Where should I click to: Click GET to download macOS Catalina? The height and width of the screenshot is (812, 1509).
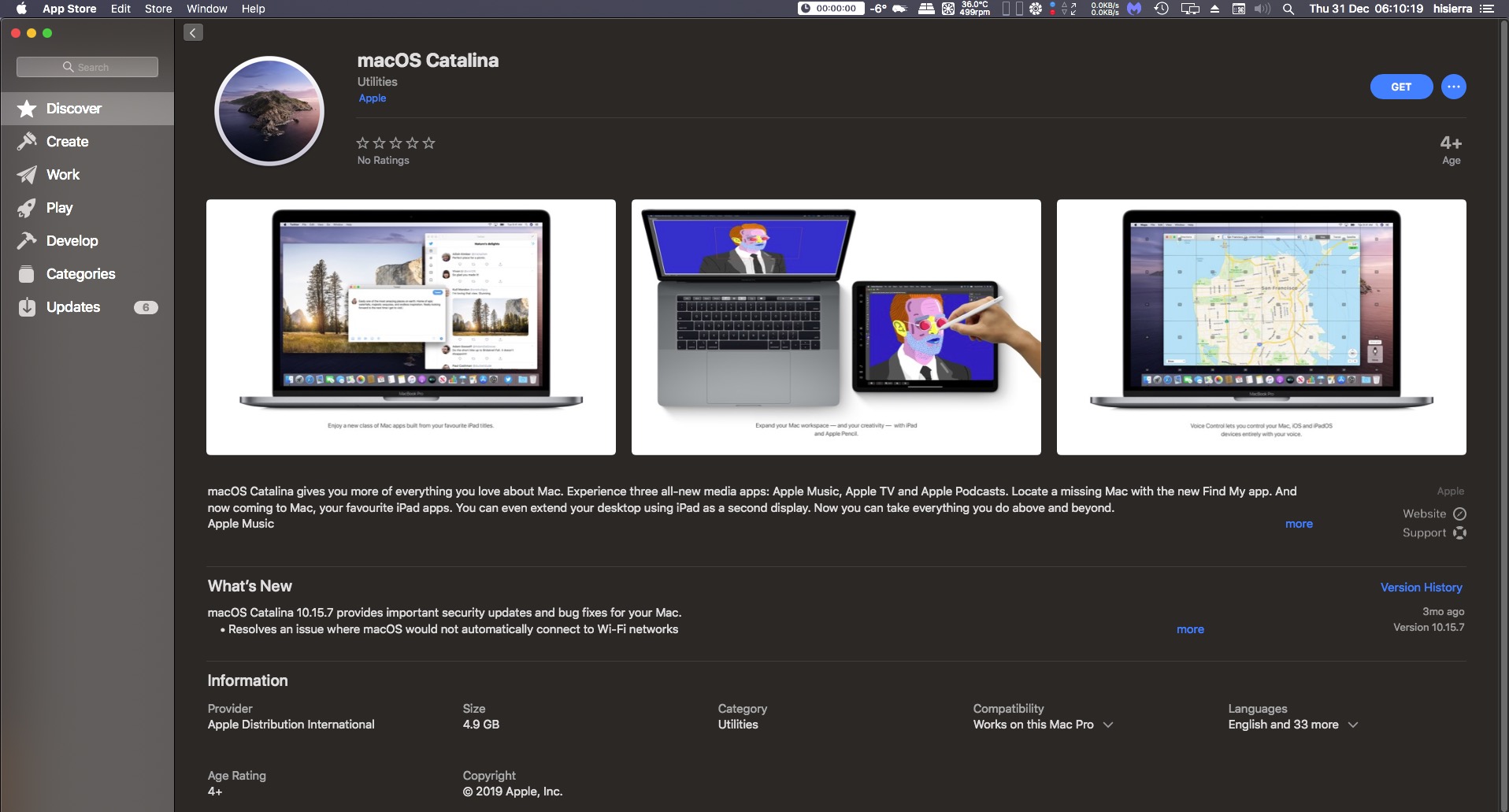tap(1401, 87)
